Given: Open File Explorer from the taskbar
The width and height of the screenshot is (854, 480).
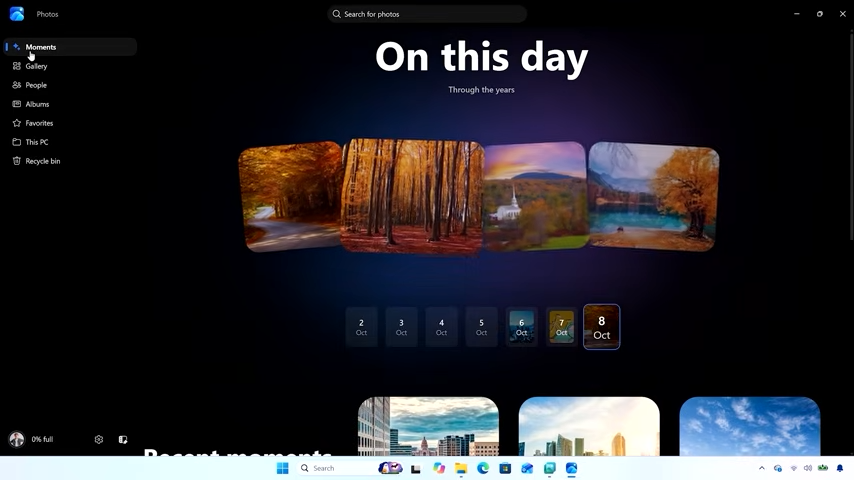Looking at the screenshot, I should point(461,468).
